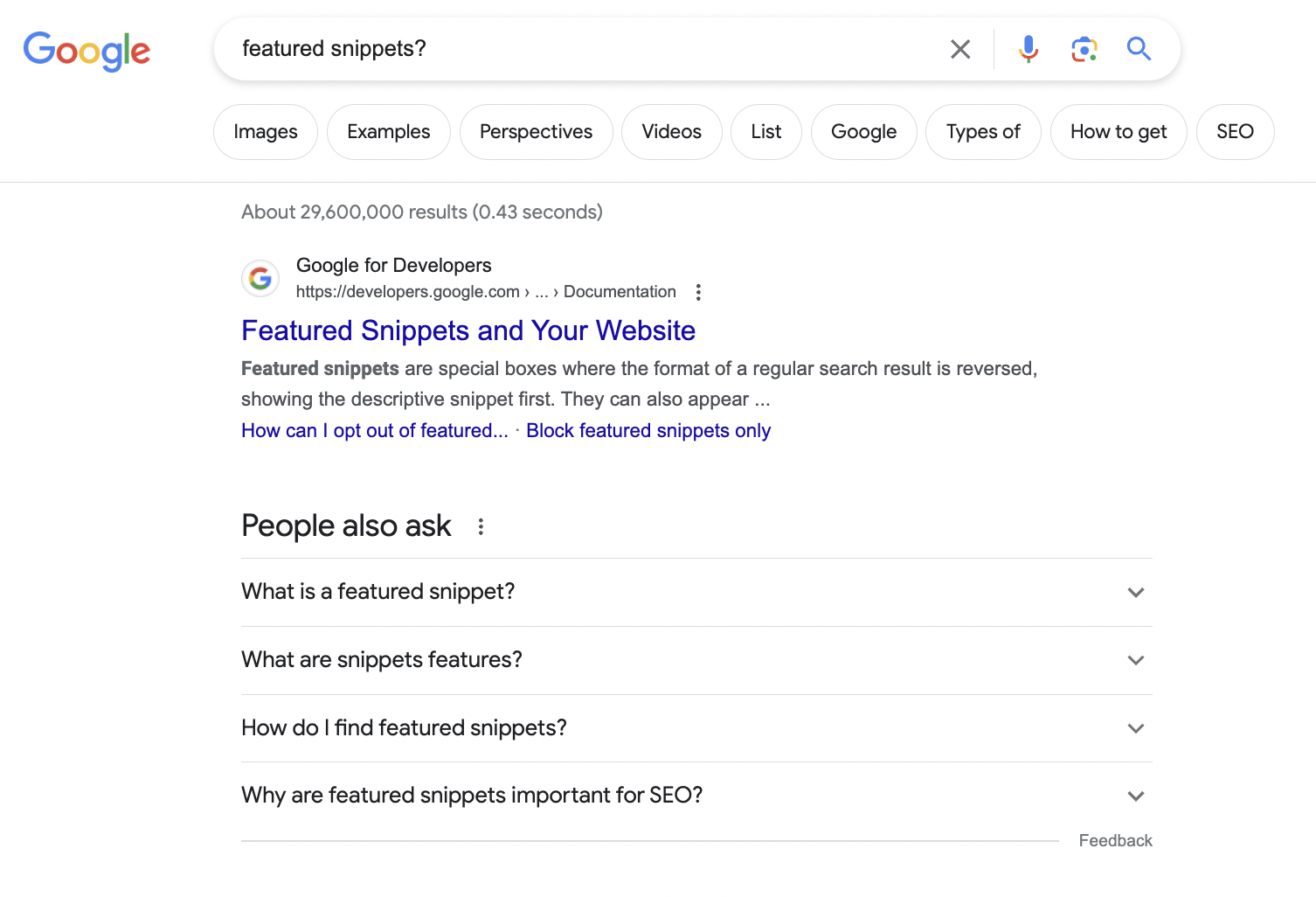
Task: Select the SEO filter chip
Action: [x=1236, y=132]
